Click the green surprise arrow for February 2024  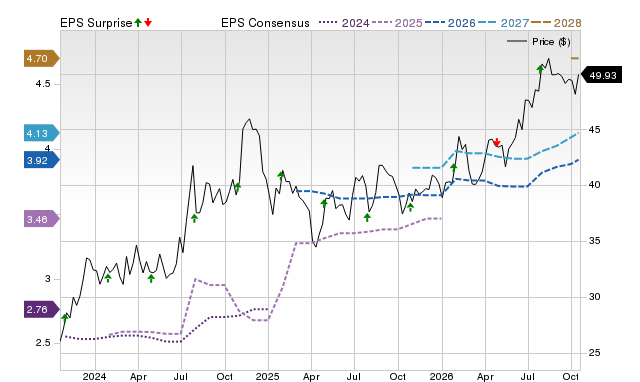(108, 278)
